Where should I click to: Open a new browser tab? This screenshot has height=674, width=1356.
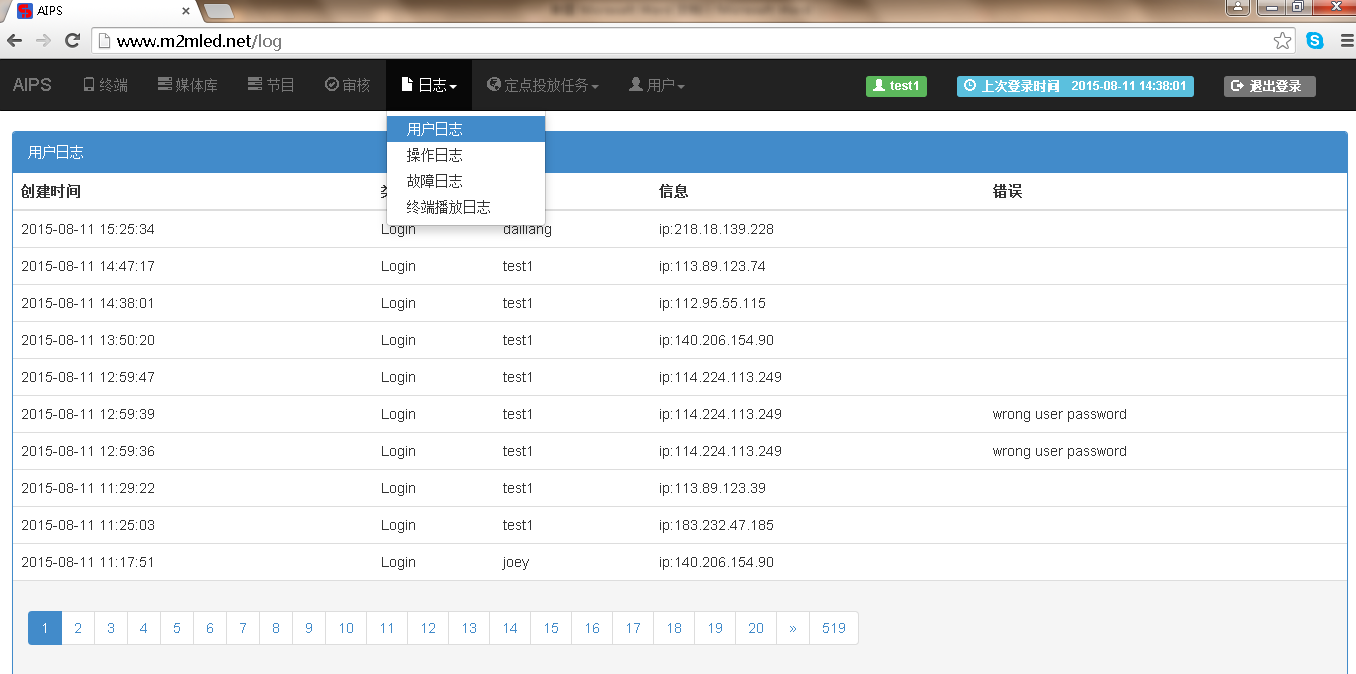click(x=219, y=11)
